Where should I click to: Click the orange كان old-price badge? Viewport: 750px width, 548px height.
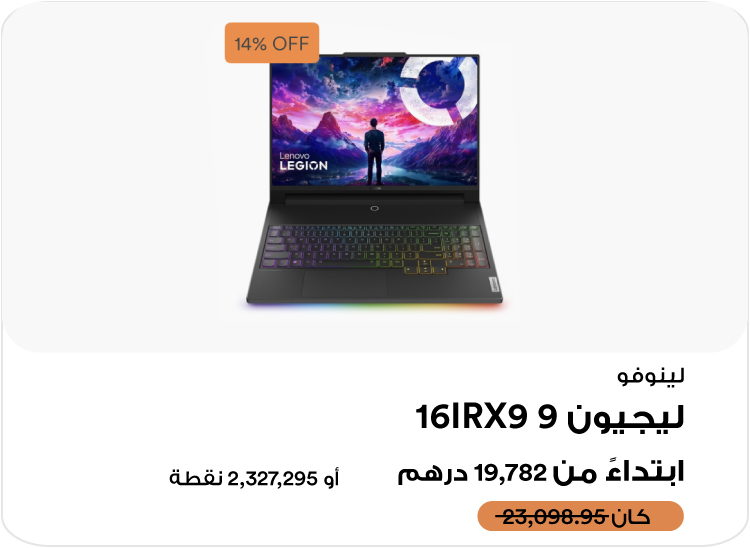click(581, 516)
